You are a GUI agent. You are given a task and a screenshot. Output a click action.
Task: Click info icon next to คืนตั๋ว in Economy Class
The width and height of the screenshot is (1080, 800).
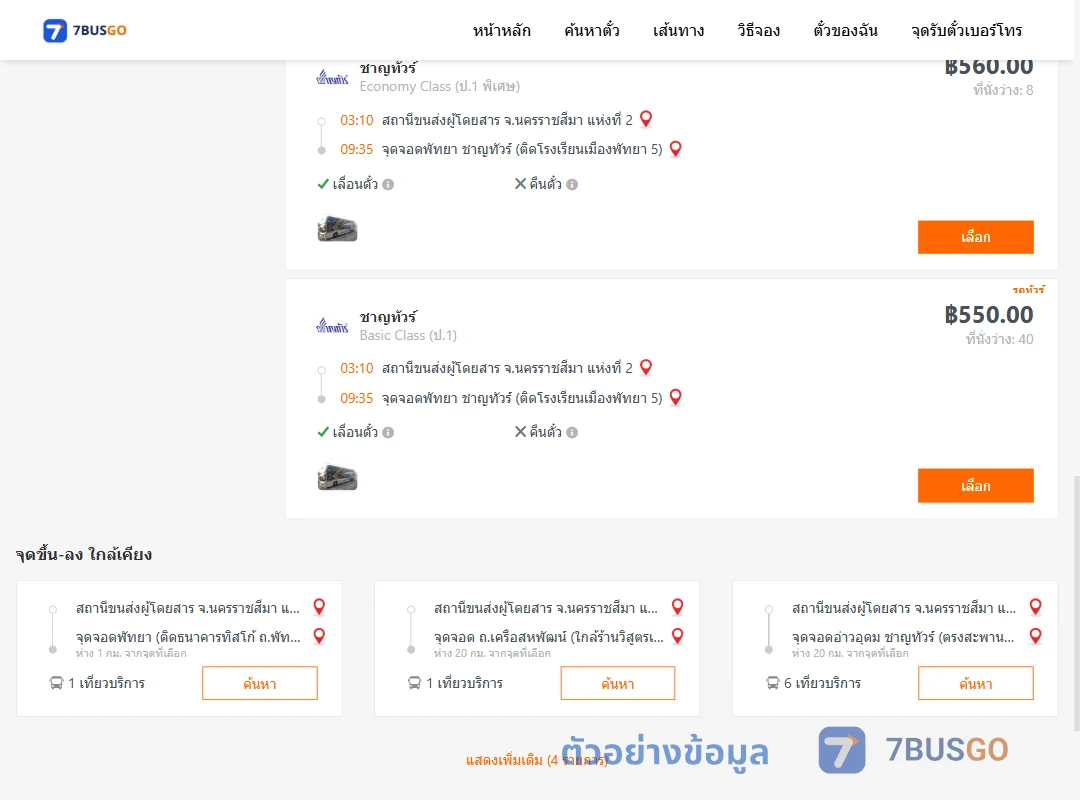(572, 185)
